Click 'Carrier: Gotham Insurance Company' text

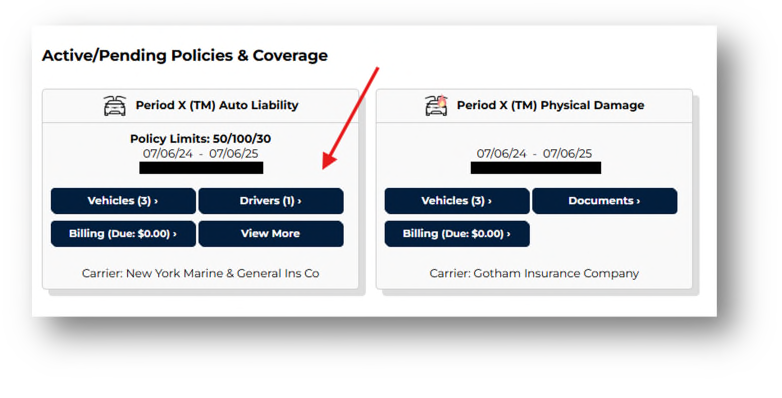tap(534, 273)
